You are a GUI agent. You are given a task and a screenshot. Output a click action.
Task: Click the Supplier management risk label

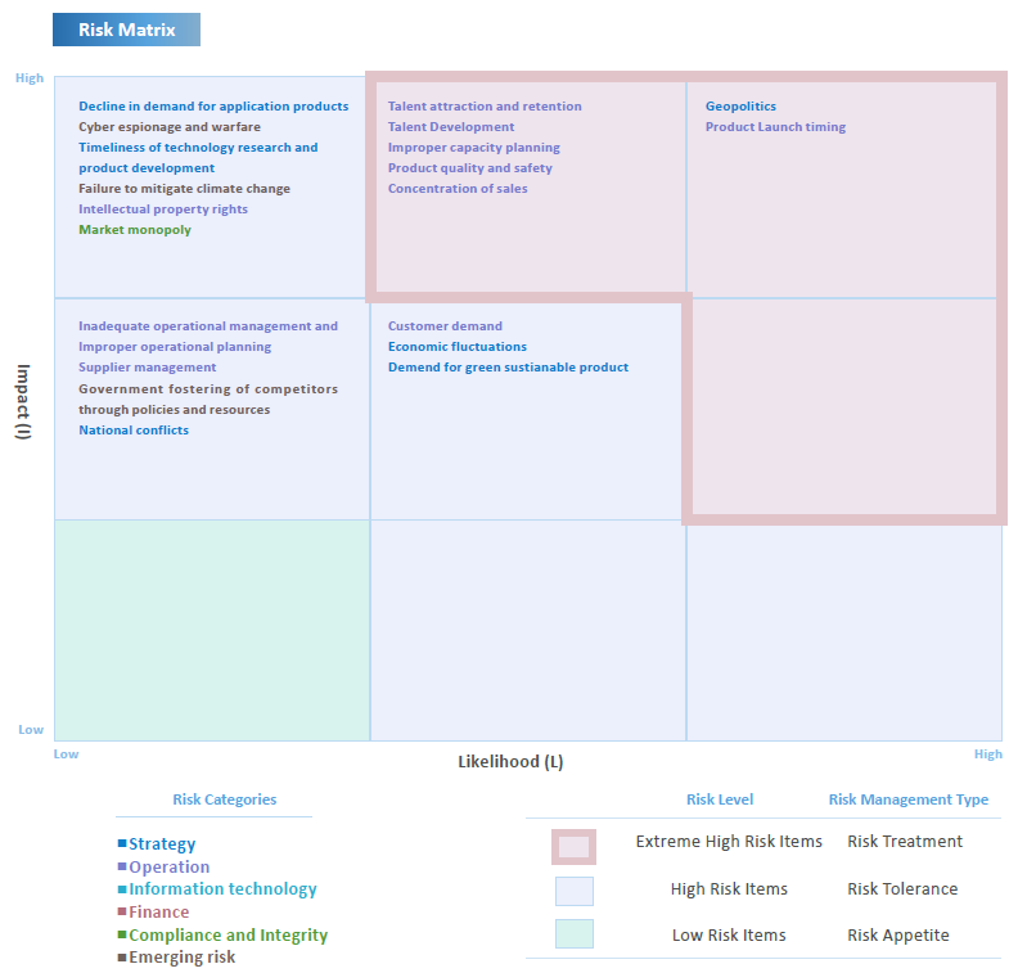[x=147, y=367]
